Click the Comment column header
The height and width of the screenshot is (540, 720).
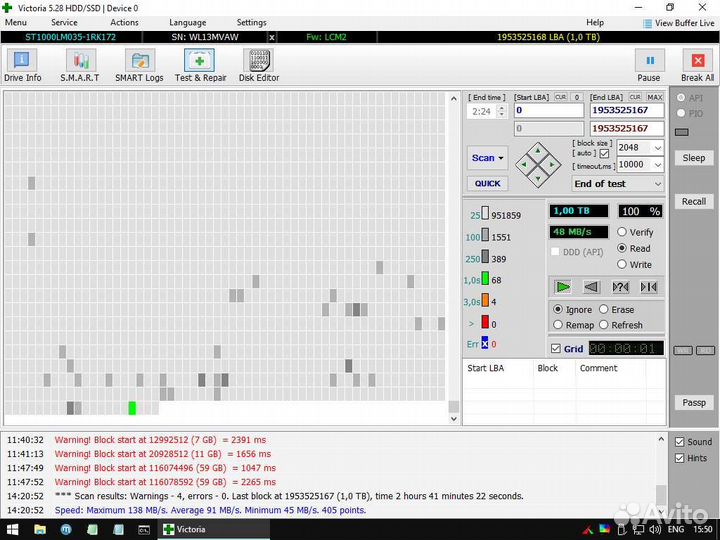pyautogui.click(x=598, y=368)
